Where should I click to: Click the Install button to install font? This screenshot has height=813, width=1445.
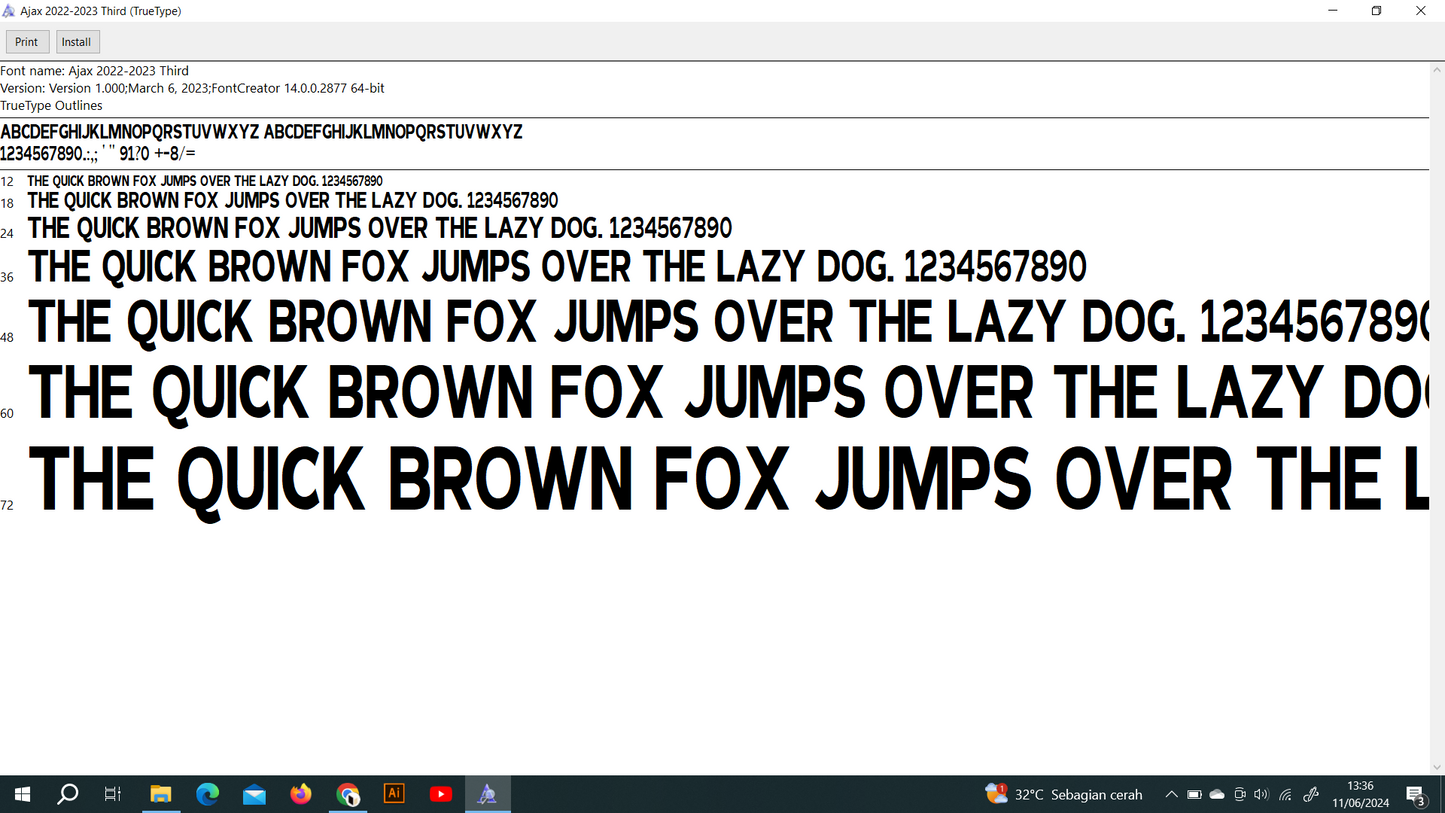tap(77, 42)
